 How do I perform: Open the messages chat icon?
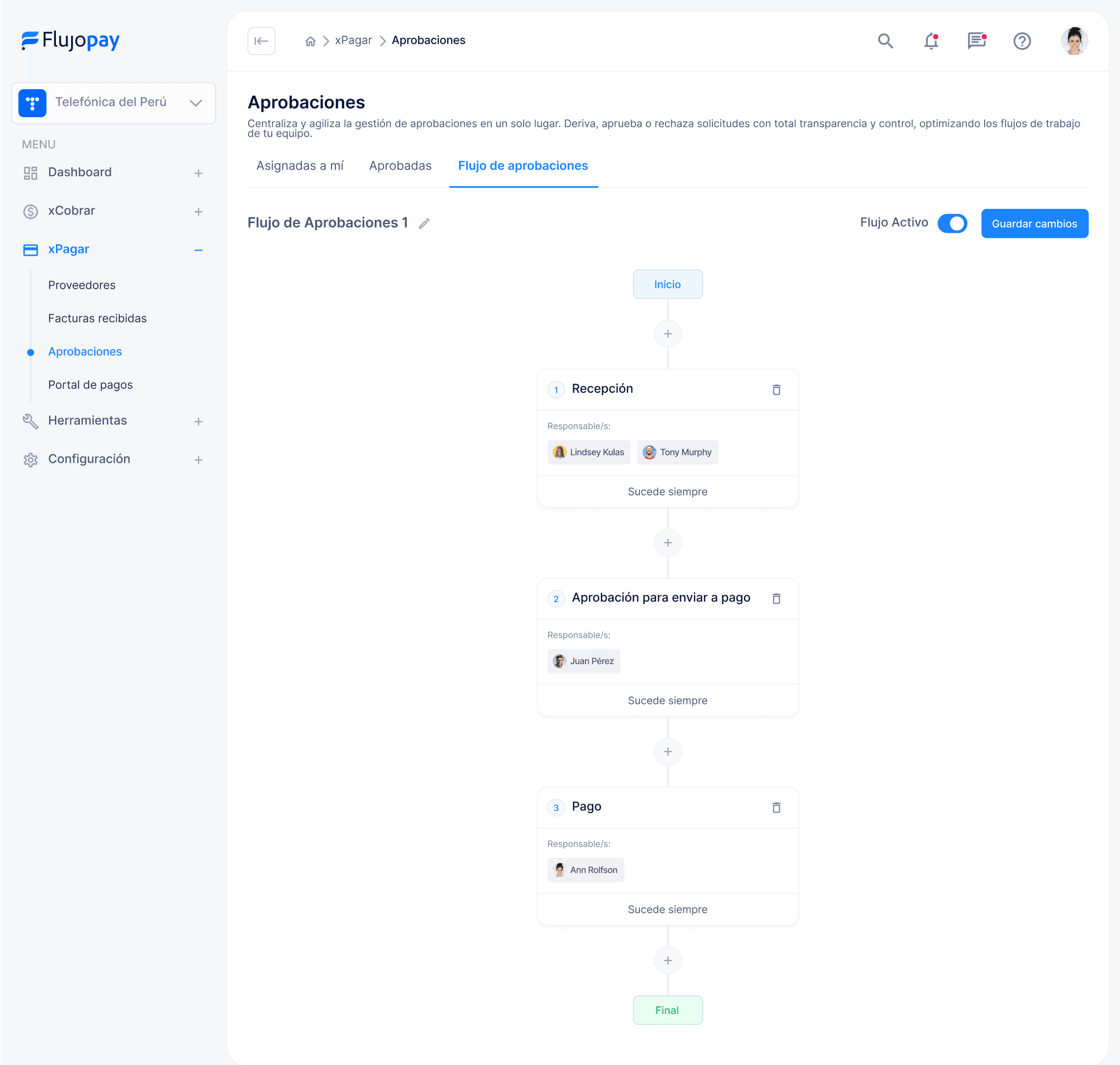(x=976, y=41)
